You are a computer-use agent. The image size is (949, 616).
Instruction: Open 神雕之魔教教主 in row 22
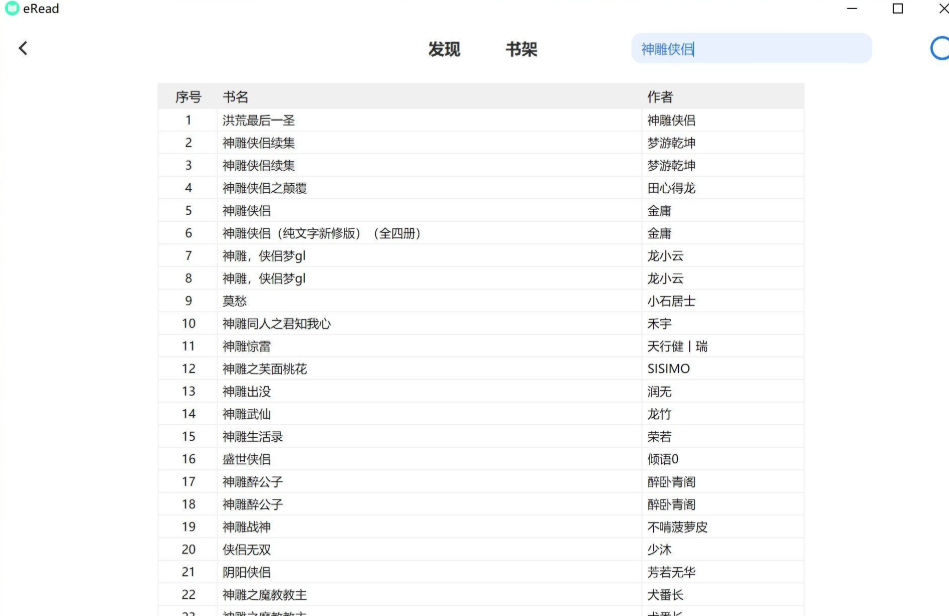click(x=265, y=595)
